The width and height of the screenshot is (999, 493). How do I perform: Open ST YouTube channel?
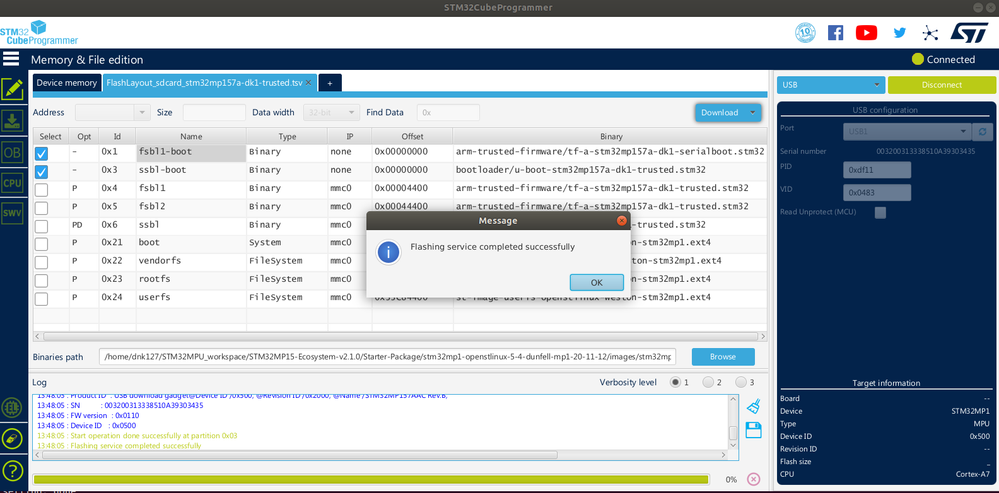pos(866,32)
